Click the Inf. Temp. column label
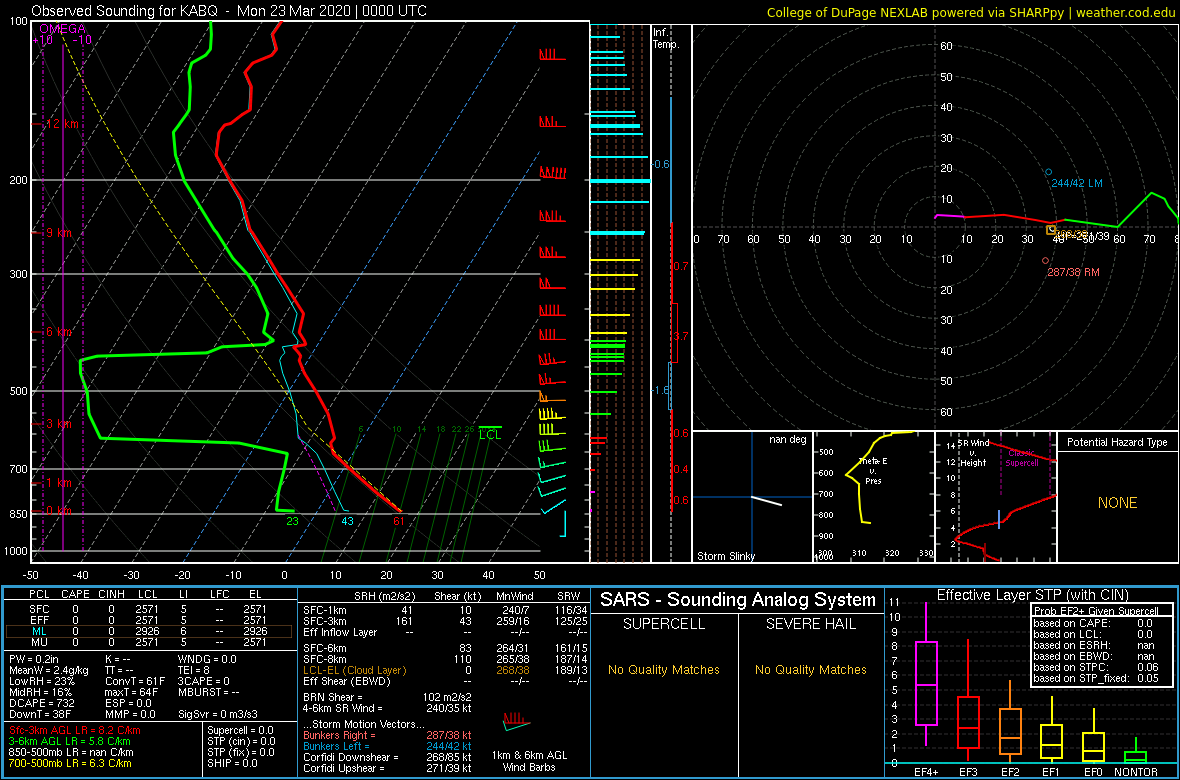Screen dimensions: 1180x780 (x=666, y=38)
